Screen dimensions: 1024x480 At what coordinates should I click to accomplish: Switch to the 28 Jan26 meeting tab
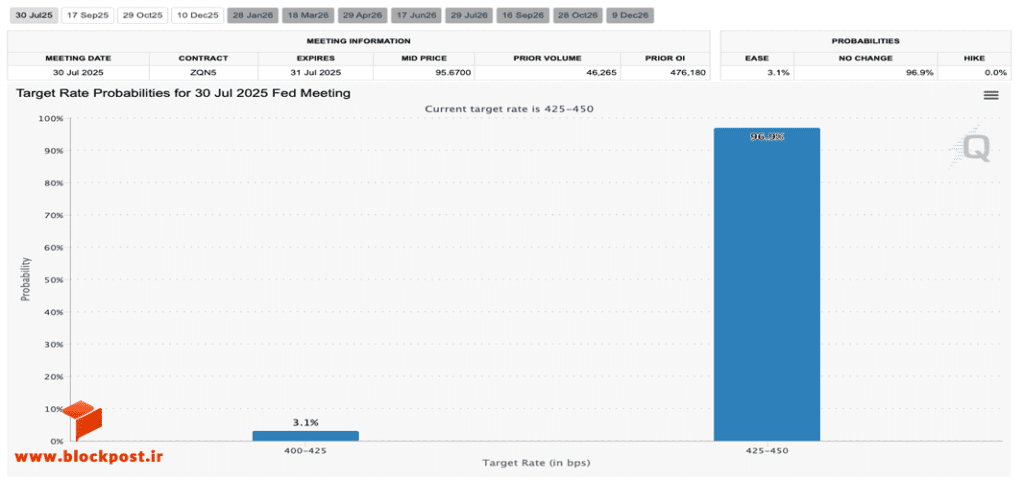click(253, 15)
